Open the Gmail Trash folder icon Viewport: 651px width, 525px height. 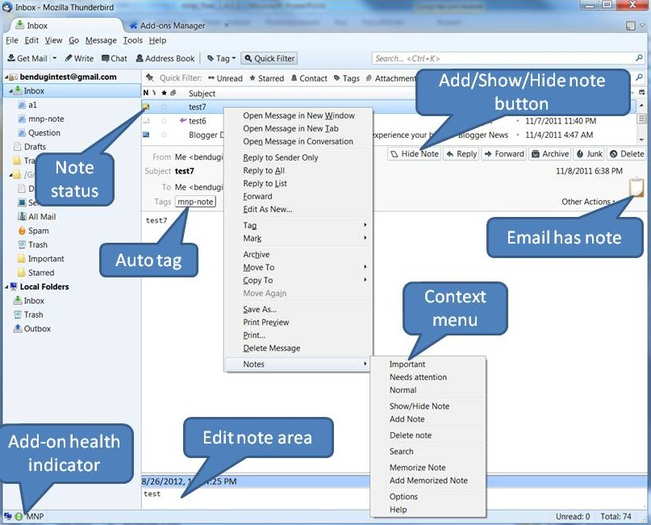pyautogui.click(x=22, y=245)
